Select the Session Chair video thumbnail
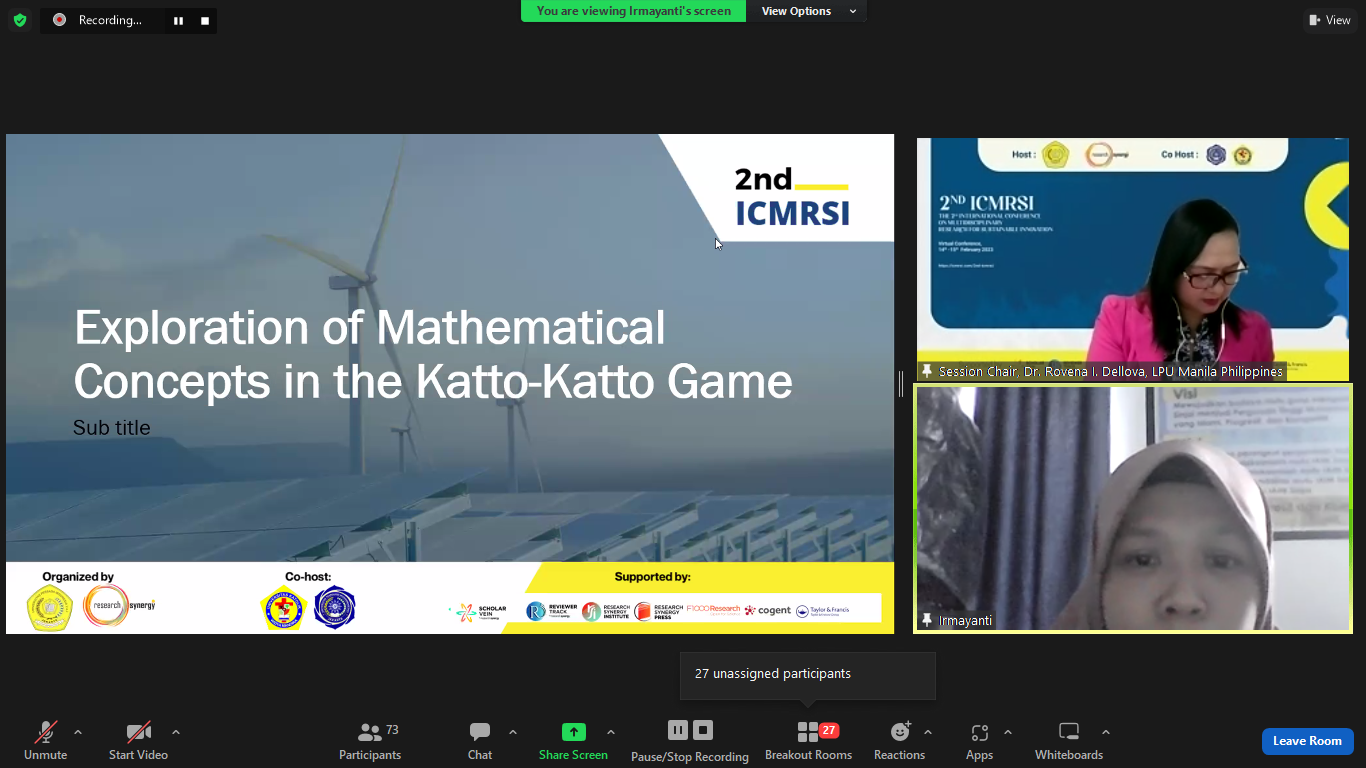The width and height of the screenshot is (1366, 768). (1133, 259)
